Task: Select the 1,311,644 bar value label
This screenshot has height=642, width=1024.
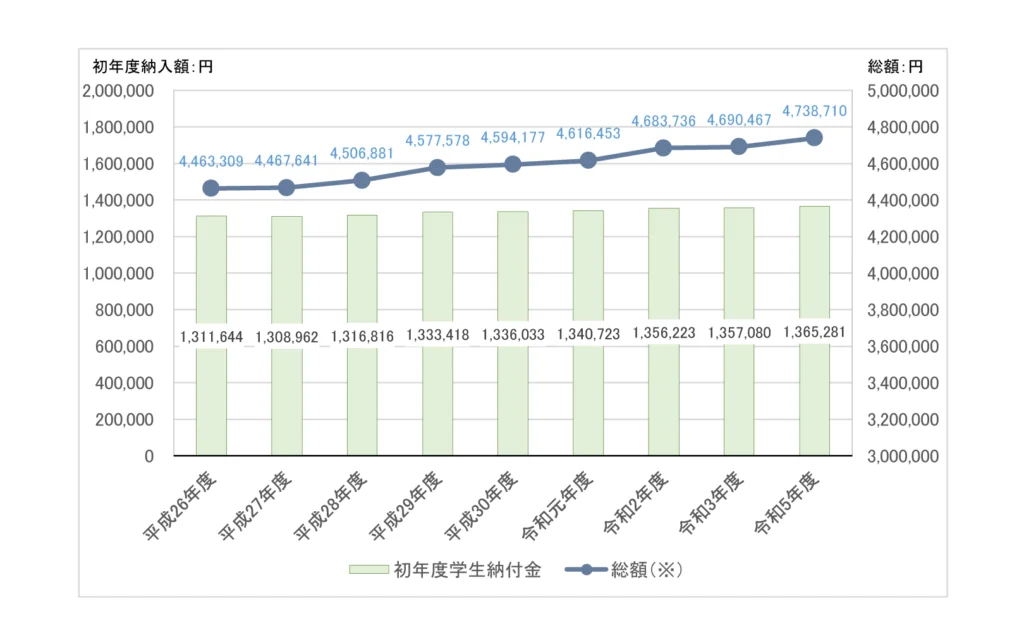Action: tap(211, 336)
